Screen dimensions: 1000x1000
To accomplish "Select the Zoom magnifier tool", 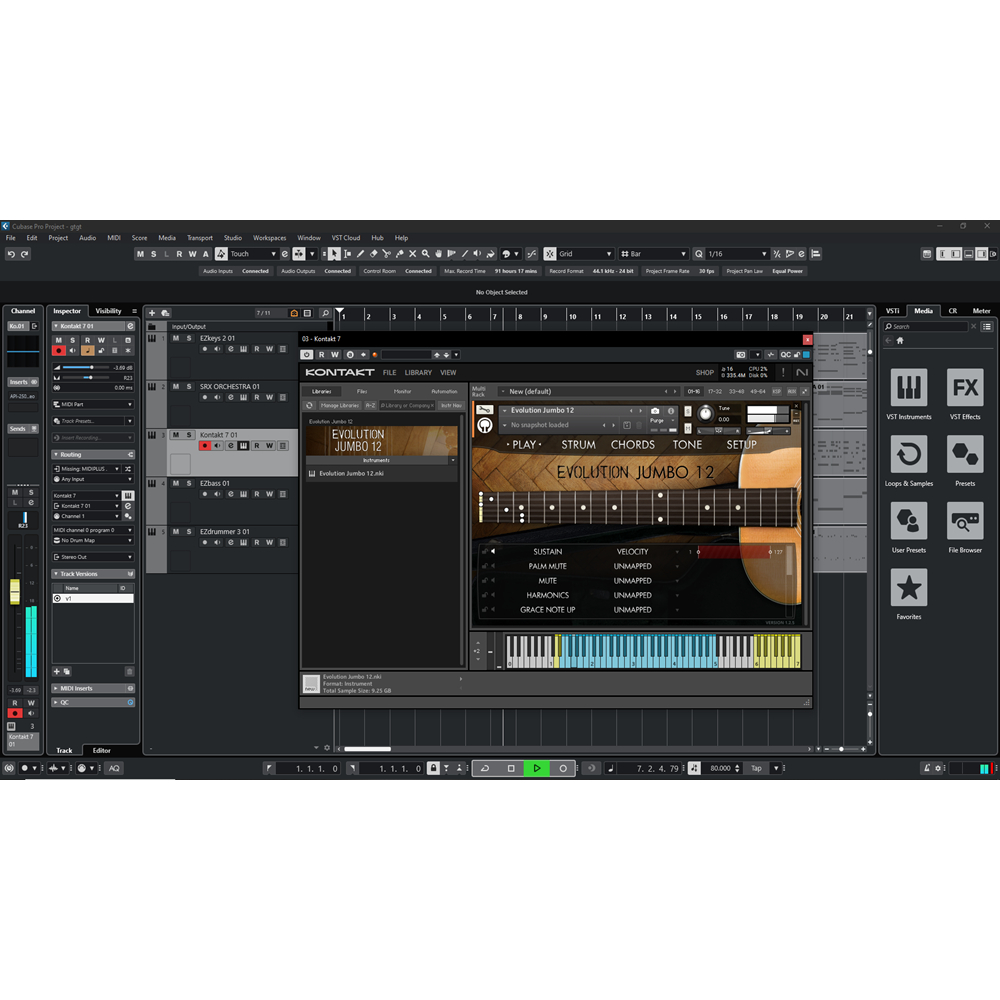I will (x=425, y=254).
